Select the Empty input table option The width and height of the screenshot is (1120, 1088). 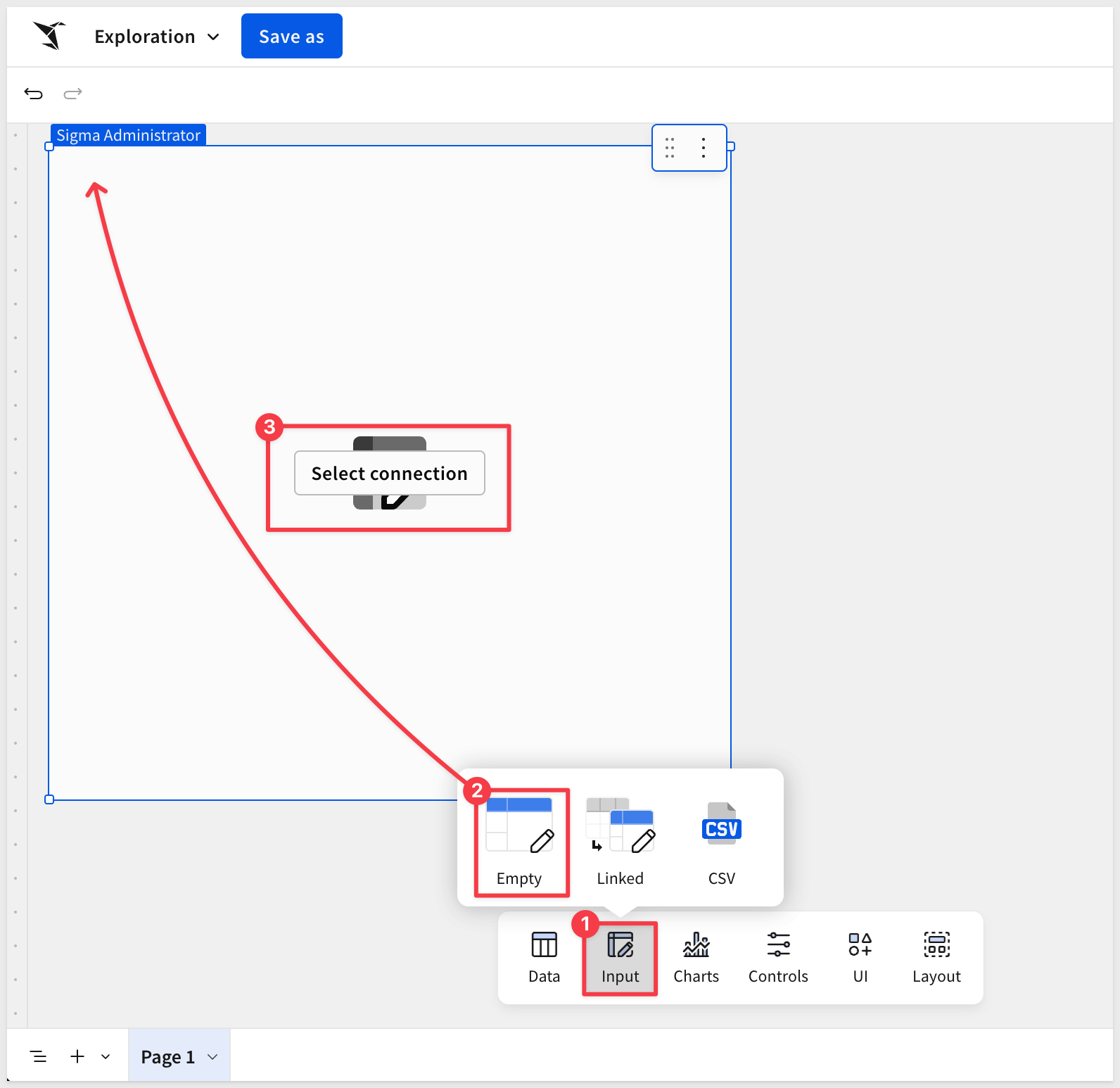520,842
